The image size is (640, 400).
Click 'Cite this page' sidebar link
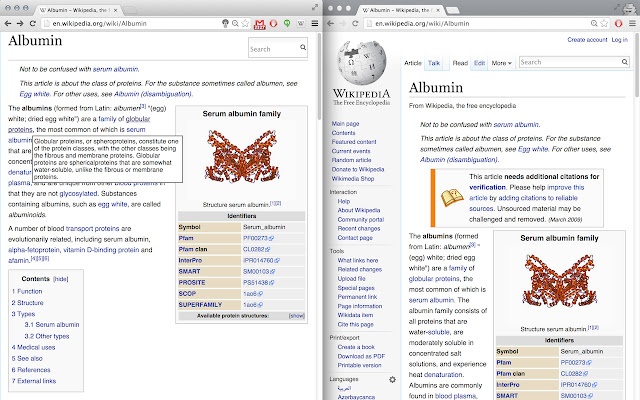coord(356,324)
